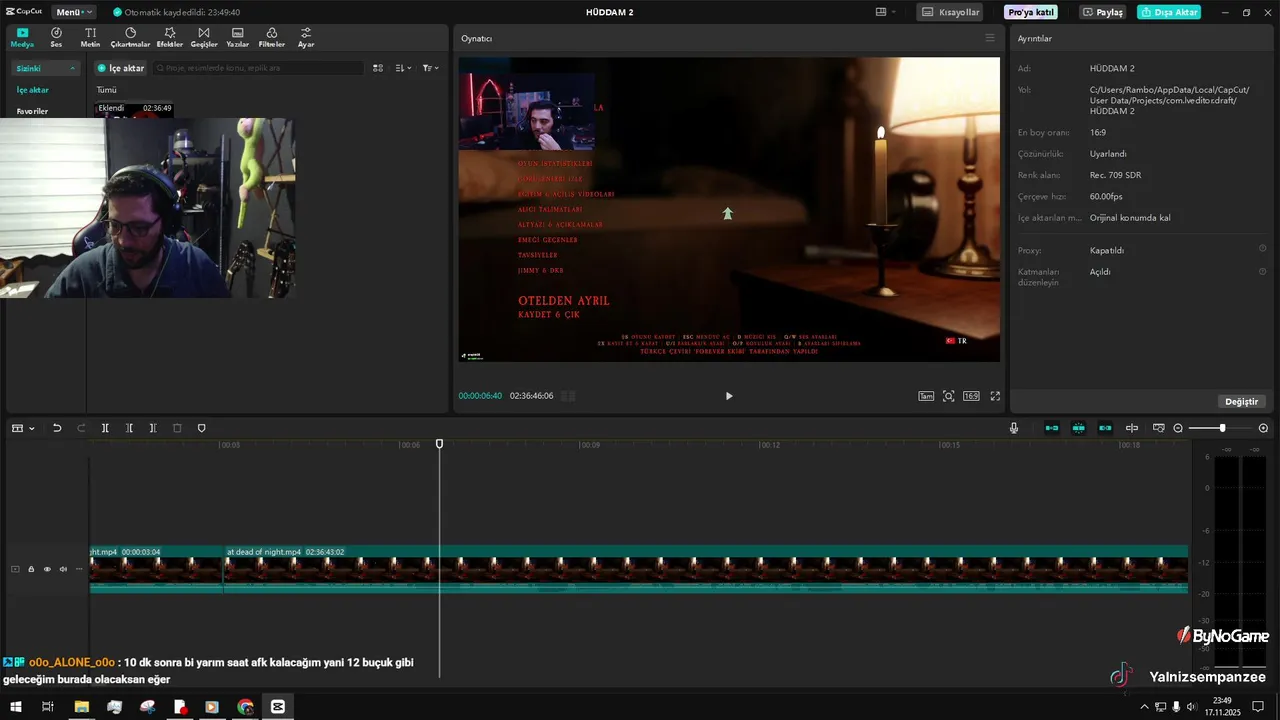Start voiceover with the microphone icon
The image size is (1280, 720).
1014,428
